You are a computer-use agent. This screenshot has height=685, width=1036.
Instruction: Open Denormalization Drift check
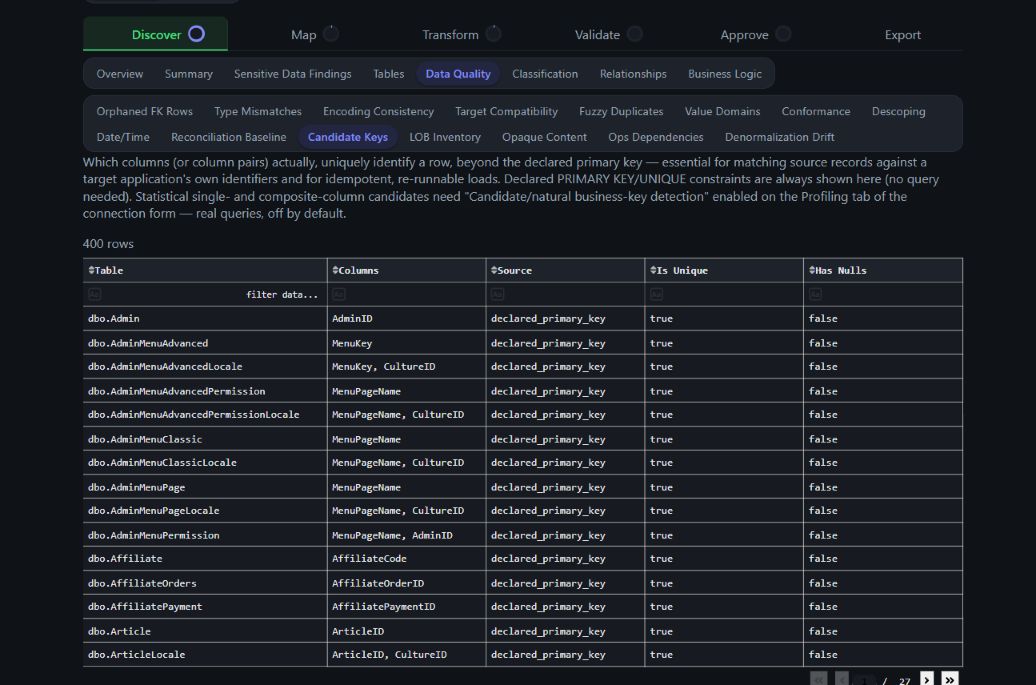(780, 137)
